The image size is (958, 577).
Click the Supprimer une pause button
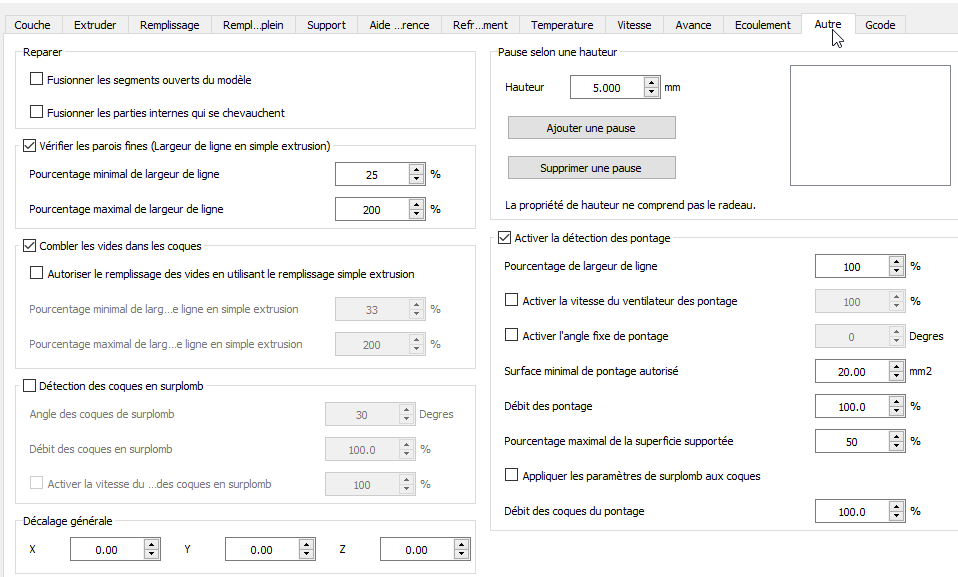point(591,167)
